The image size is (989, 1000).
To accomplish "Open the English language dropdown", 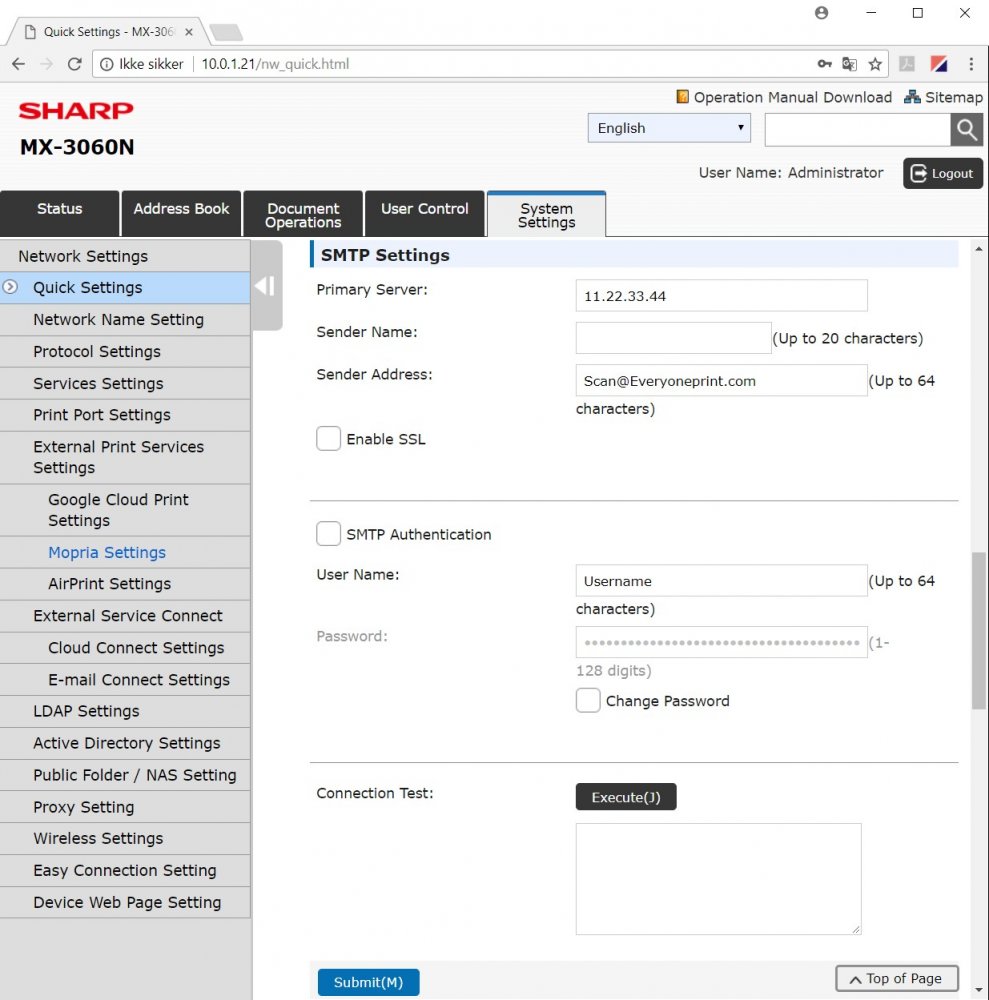I will (669, 128).
